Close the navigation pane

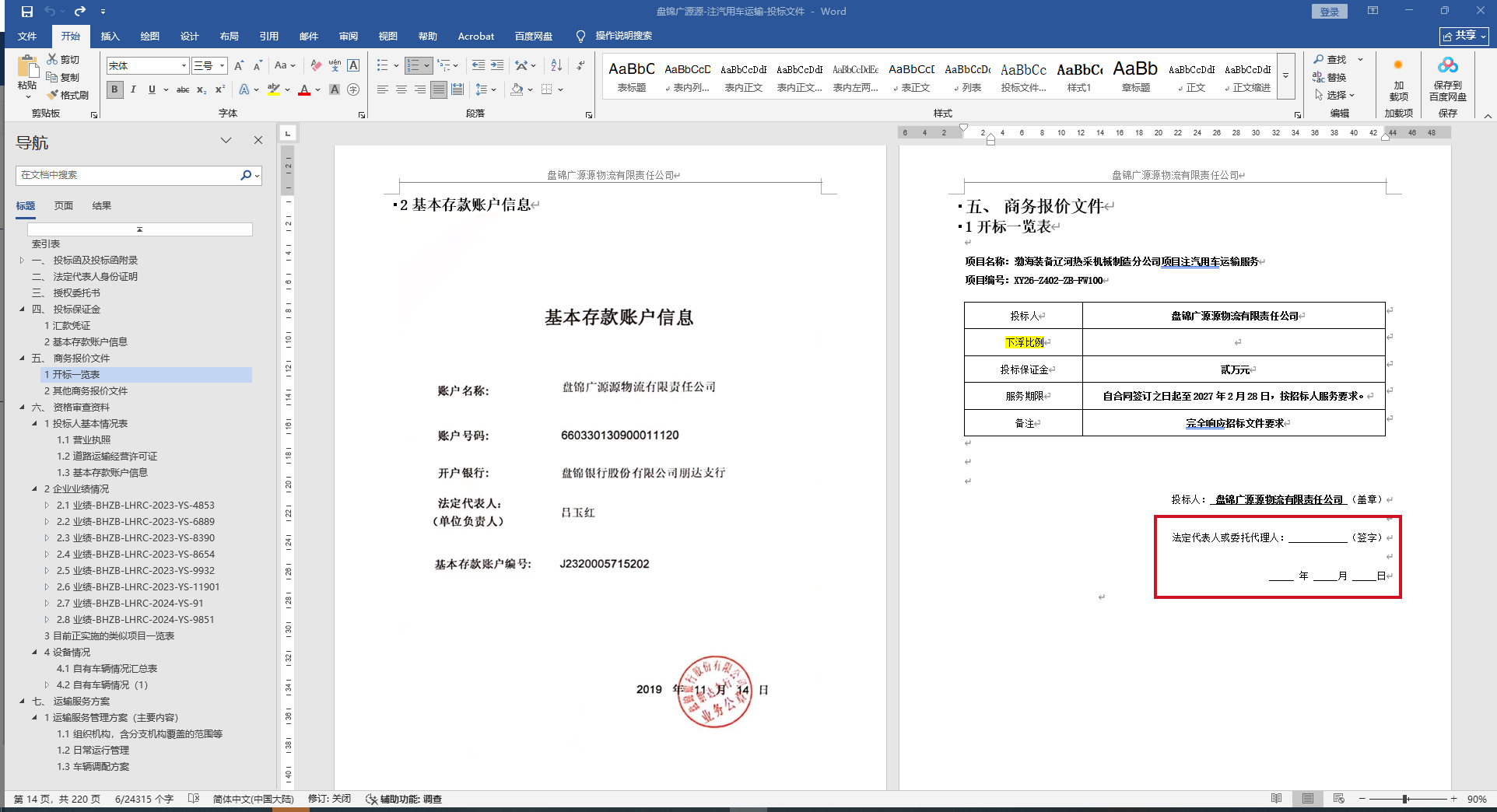258,140
